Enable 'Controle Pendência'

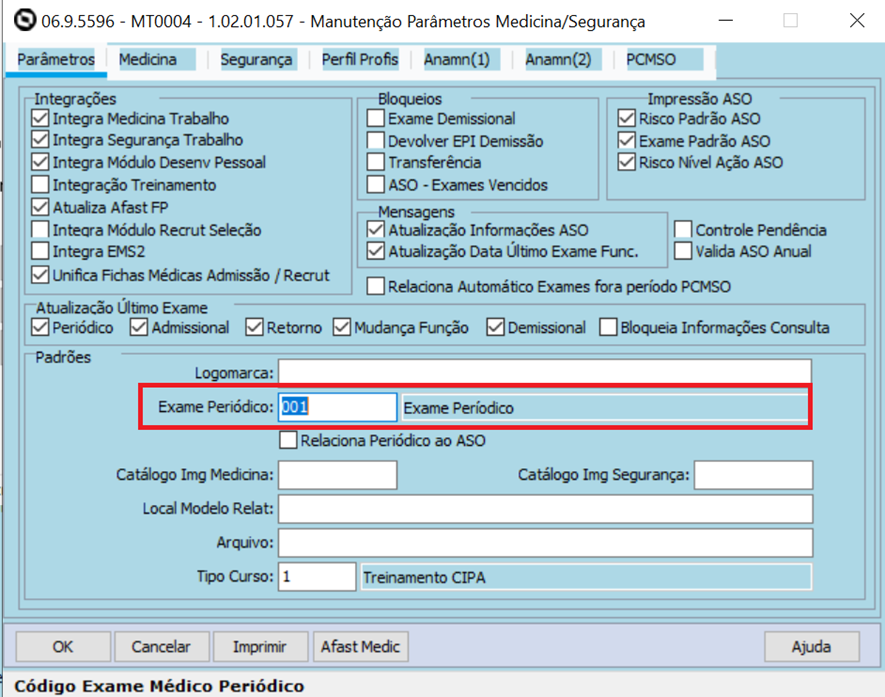click(x=681, y=228)
